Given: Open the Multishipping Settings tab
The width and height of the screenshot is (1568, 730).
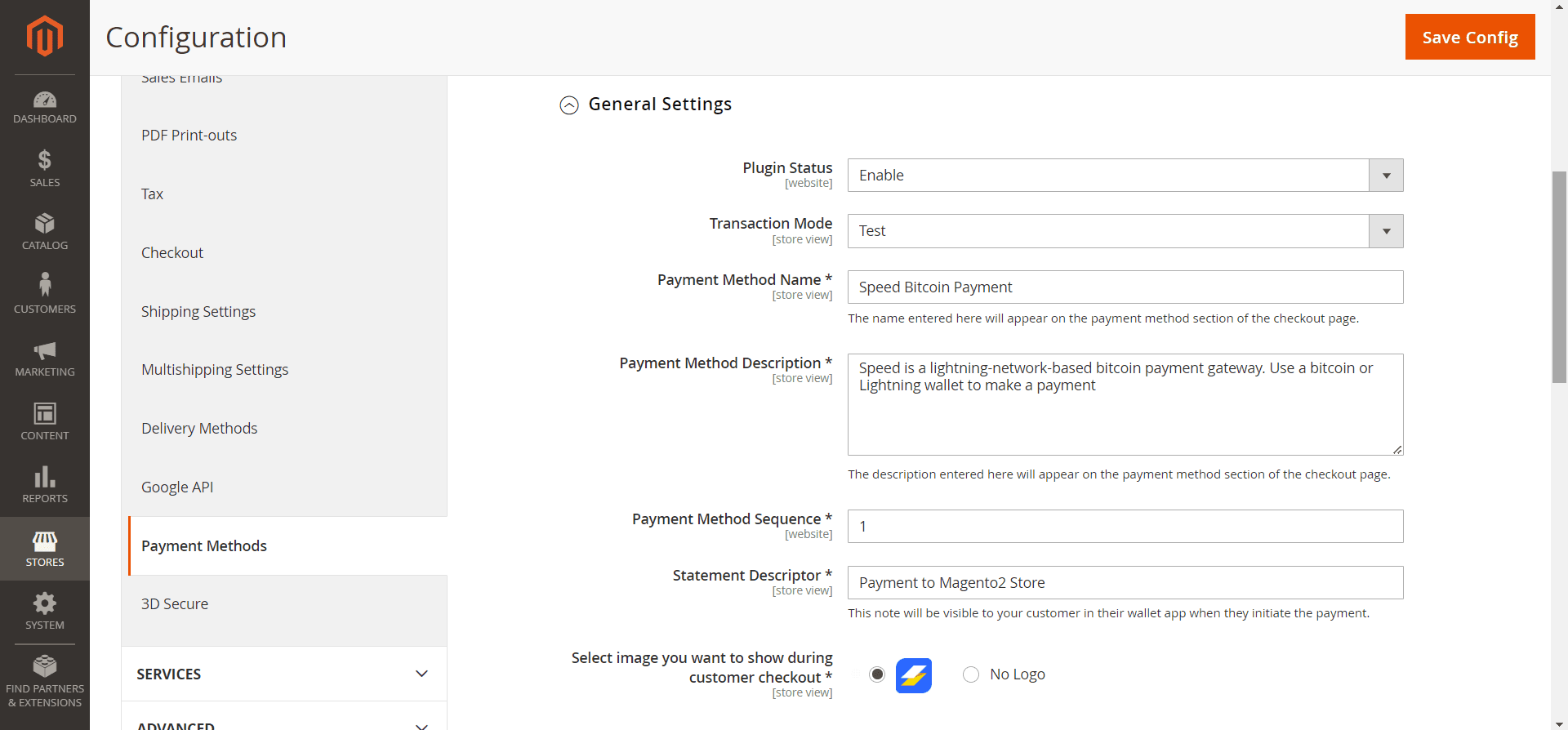Looking at the screenshot, I should pyautogui.click(x=284, y=370).
